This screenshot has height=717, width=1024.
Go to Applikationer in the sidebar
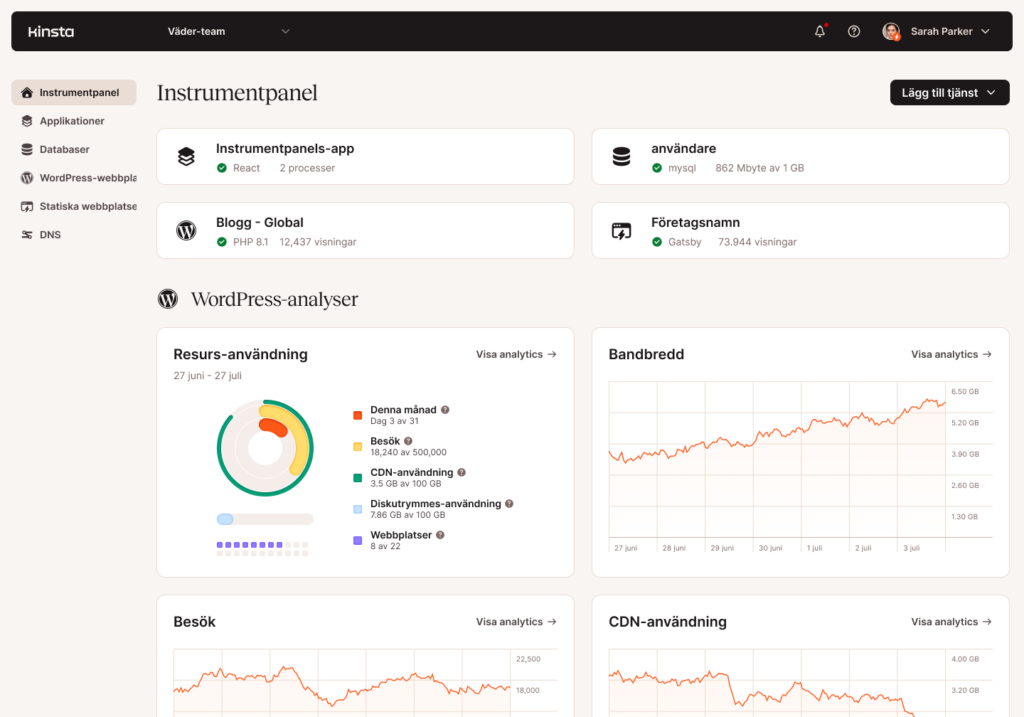tap(72, 121)
